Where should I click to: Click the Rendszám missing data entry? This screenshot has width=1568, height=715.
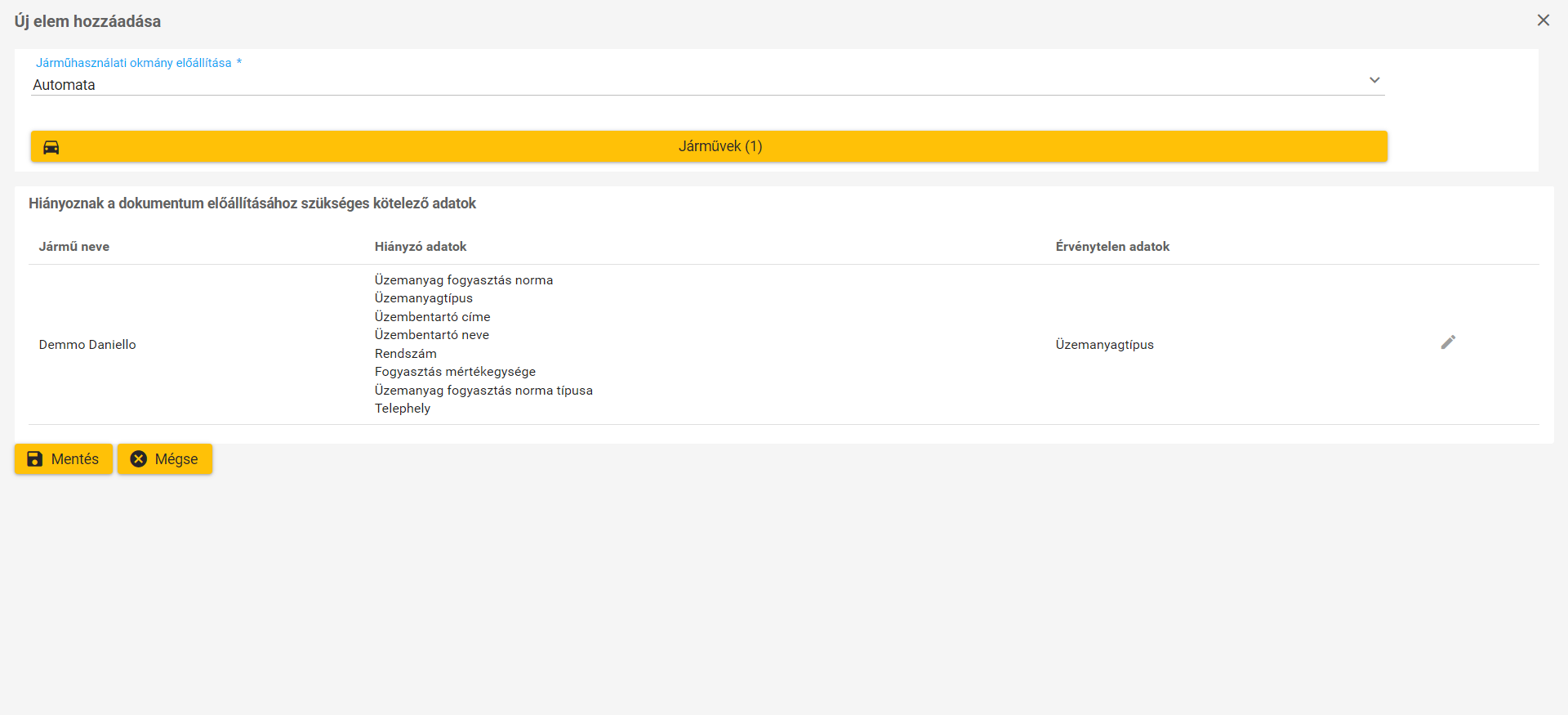tap(406, 354)
